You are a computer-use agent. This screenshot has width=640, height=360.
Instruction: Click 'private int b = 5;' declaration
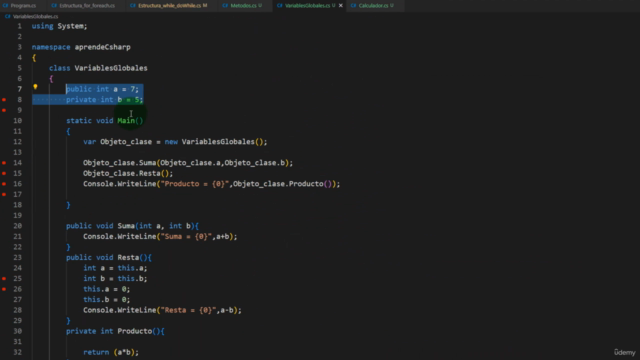[104, 100]
